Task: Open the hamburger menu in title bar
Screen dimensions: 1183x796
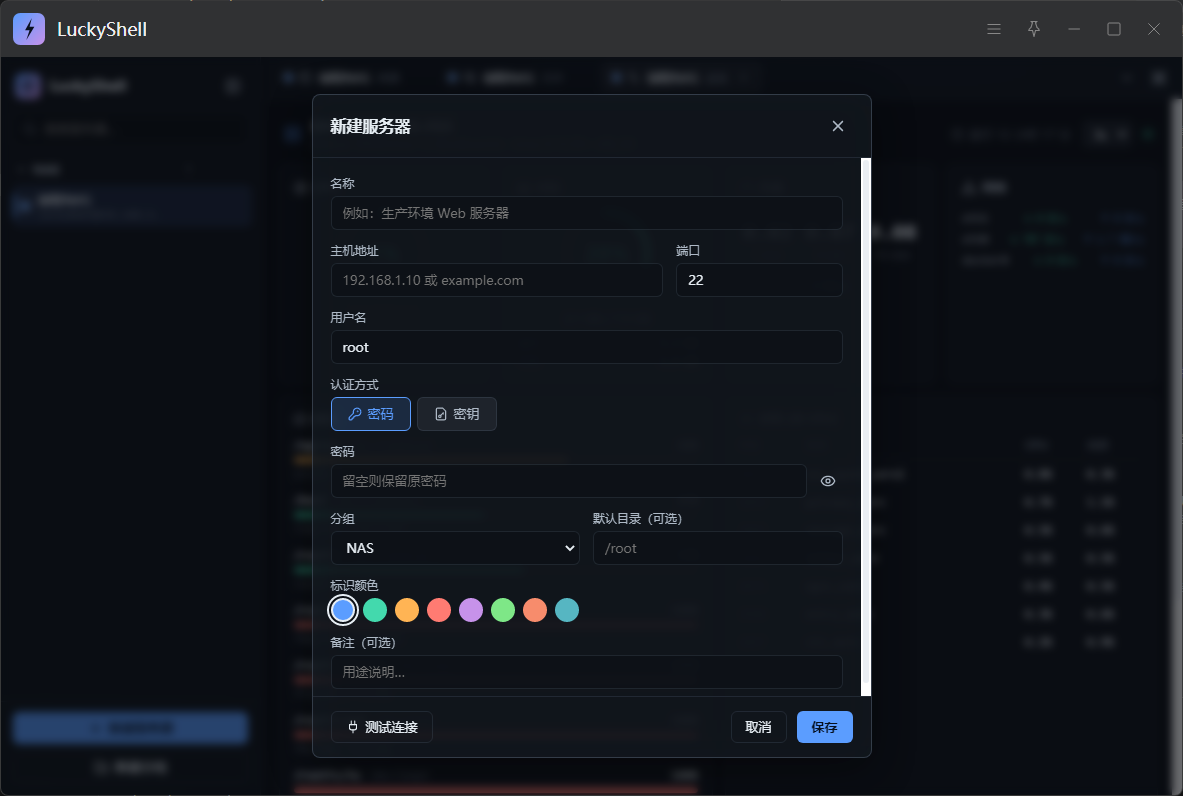Action: coord(994,29)
